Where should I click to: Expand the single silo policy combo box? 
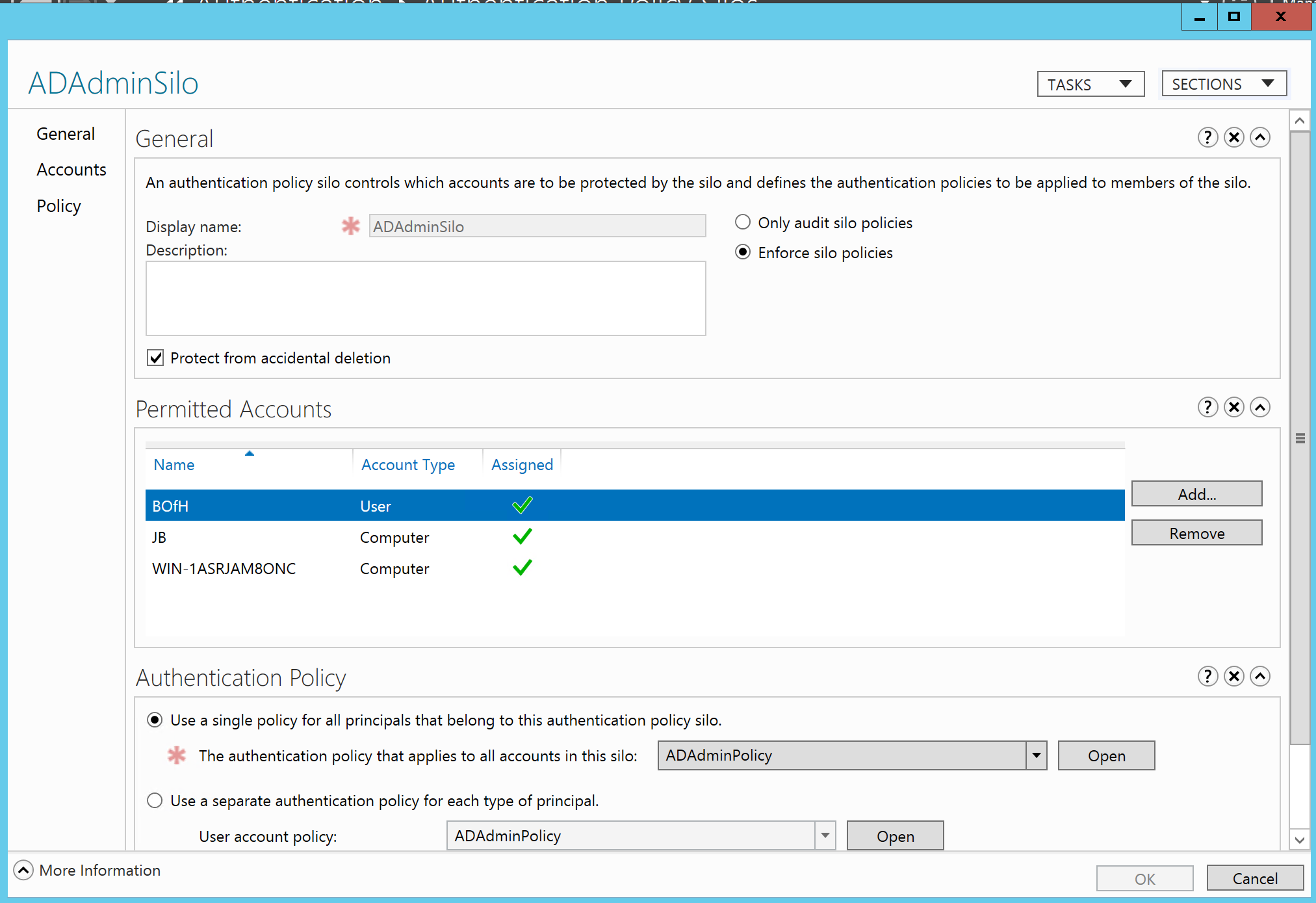[1036, 755]
